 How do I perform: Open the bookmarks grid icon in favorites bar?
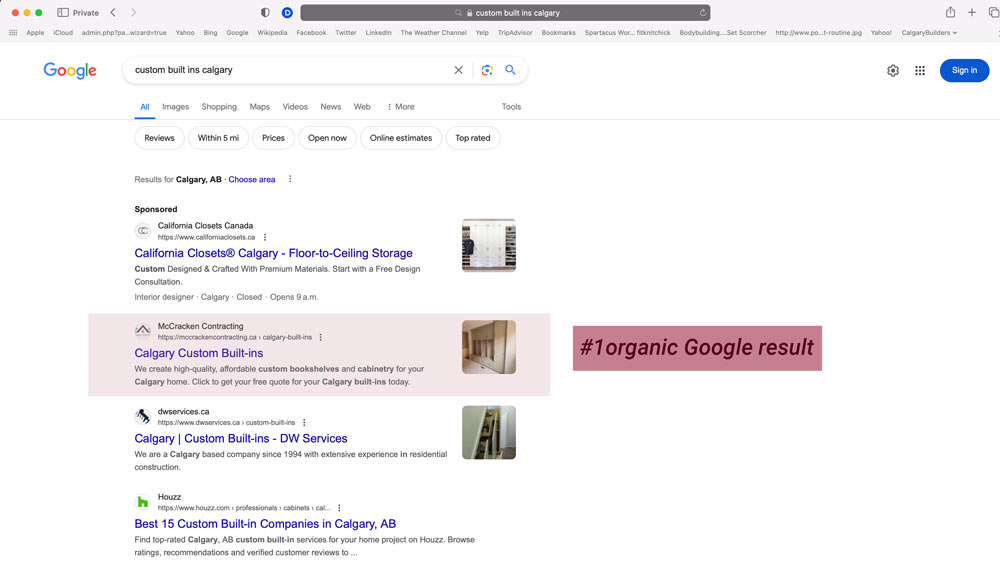[x=13, y=33]
